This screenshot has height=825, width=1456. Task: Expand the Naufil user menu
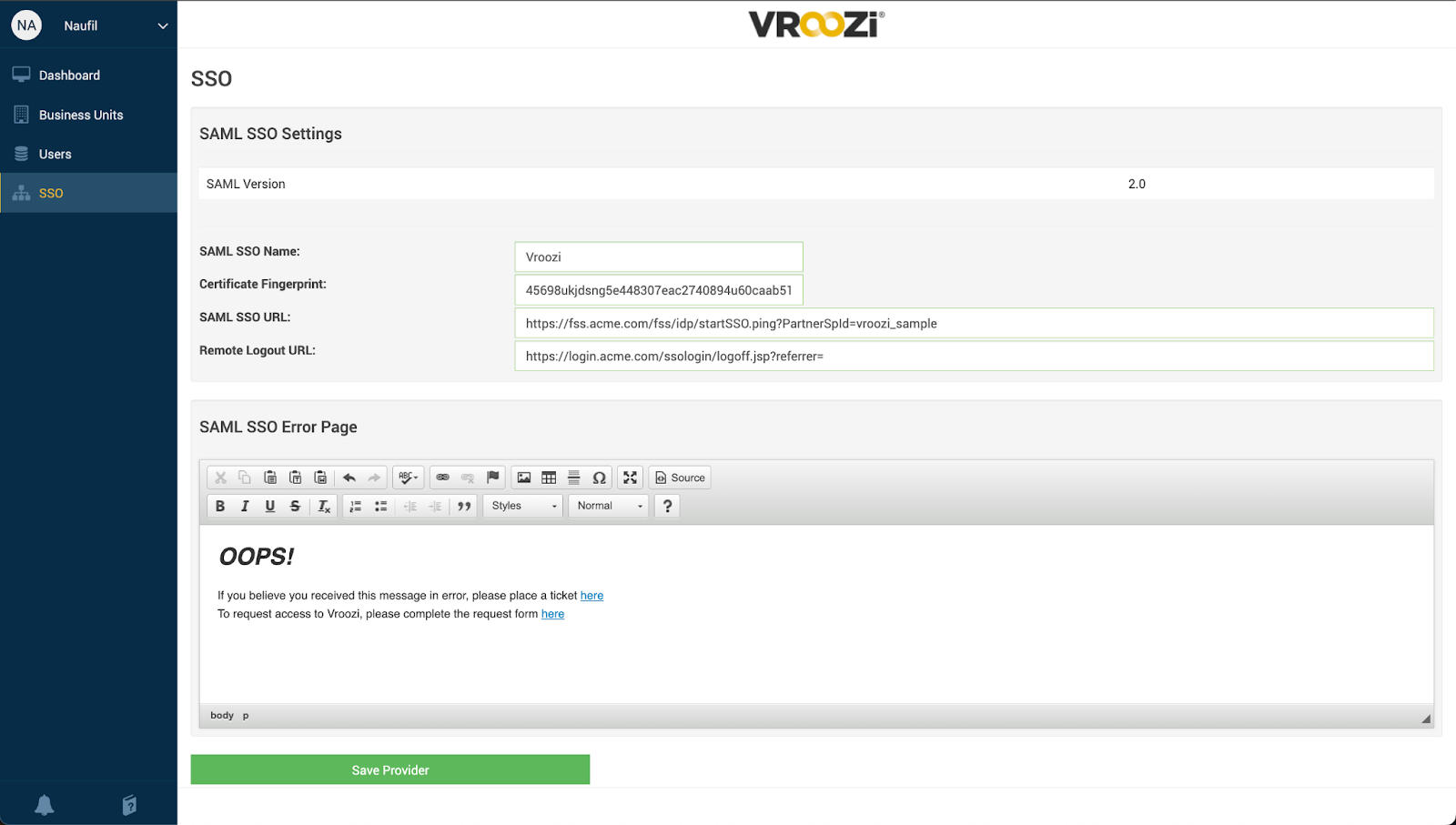click(163, 25)
